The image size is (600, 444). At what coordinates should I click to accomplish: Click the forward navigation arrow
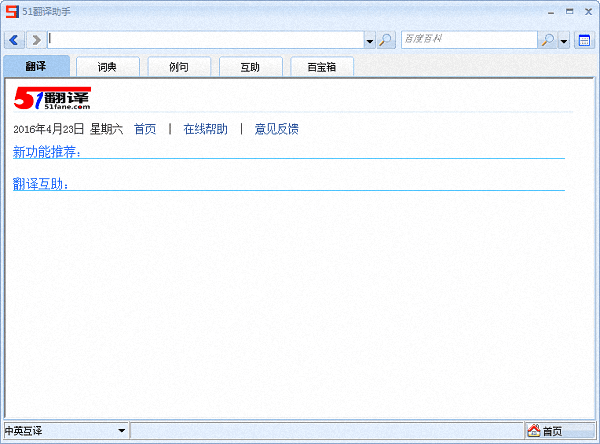[x=36, y=40]
